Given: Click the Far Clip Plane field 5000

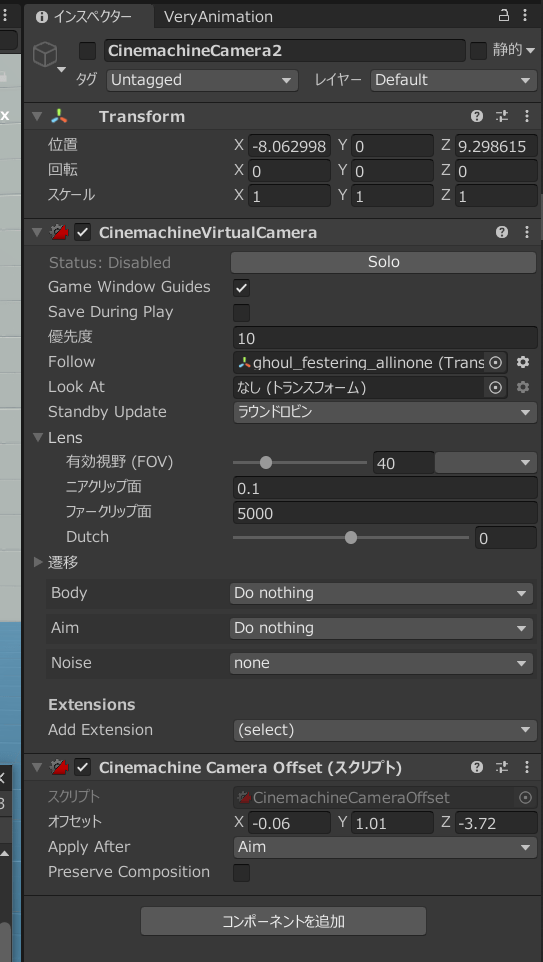Looking at the screenshot, I should 385,513.
